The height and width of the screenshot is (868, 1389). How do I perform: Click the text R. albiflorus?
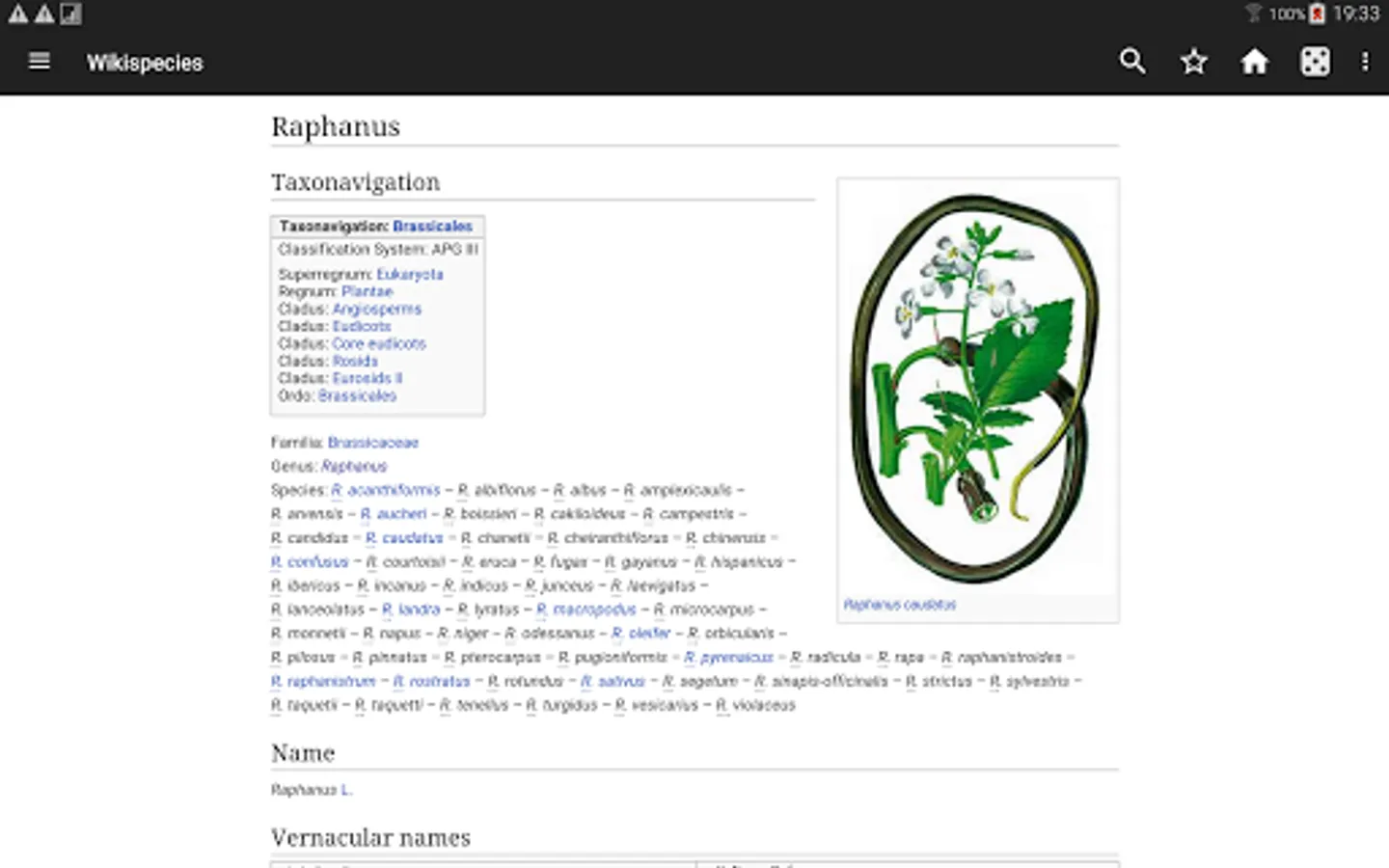click(497, 490)
